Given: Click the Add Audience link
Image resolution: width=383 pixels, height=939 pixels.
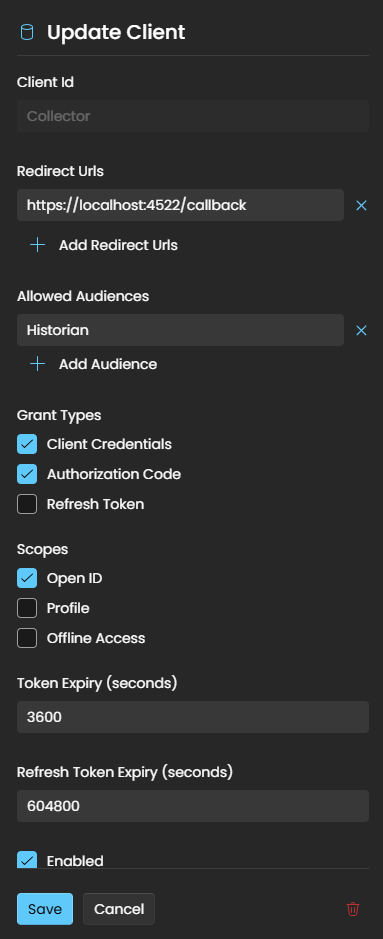Looking at the screenshot, I should point(108,364).
